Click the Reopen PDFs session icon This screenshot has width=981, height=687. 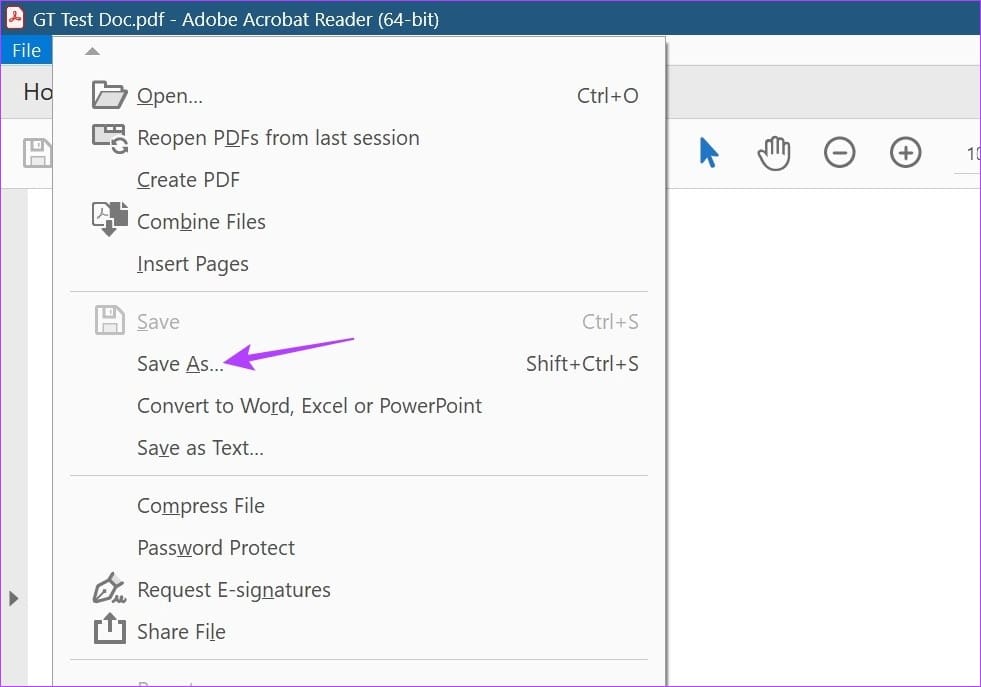pos(110,138)
